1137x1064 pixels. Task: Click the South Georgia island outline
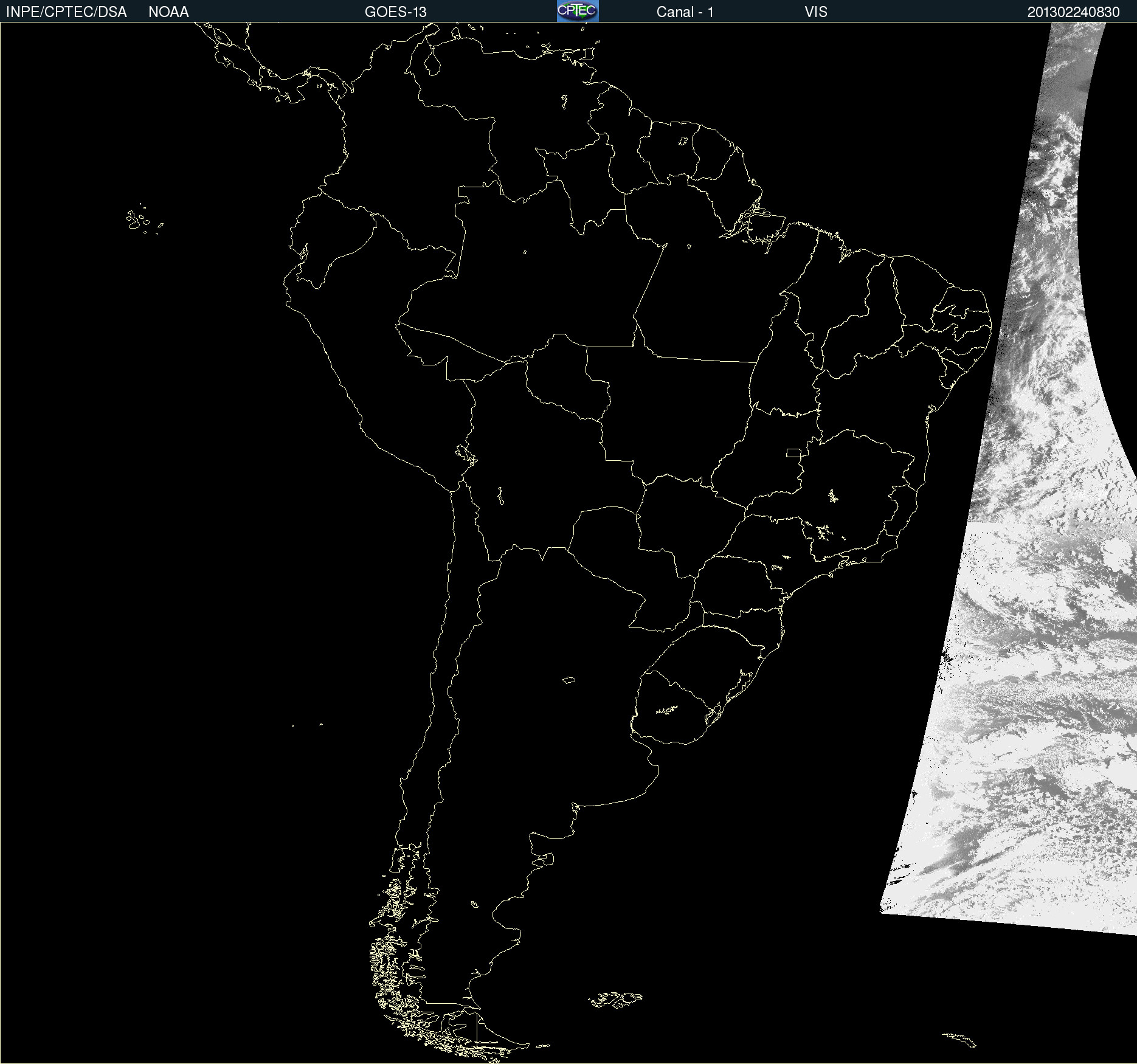pos(961,1038)
